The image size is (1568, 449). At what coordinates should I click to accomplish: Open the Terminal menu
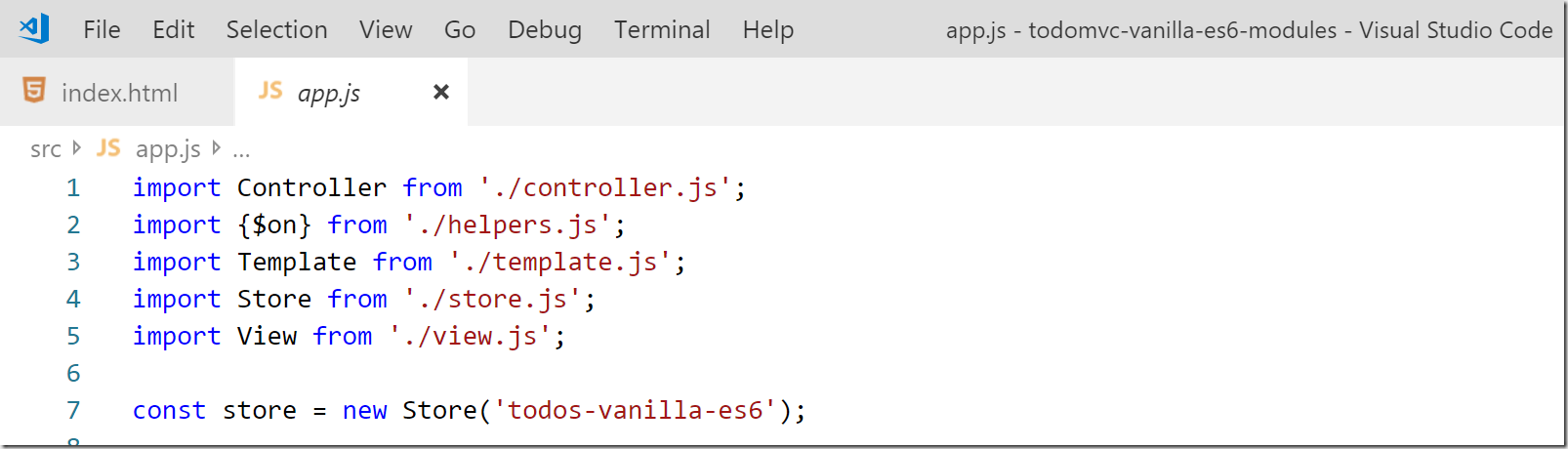click(x=662, y=30)
